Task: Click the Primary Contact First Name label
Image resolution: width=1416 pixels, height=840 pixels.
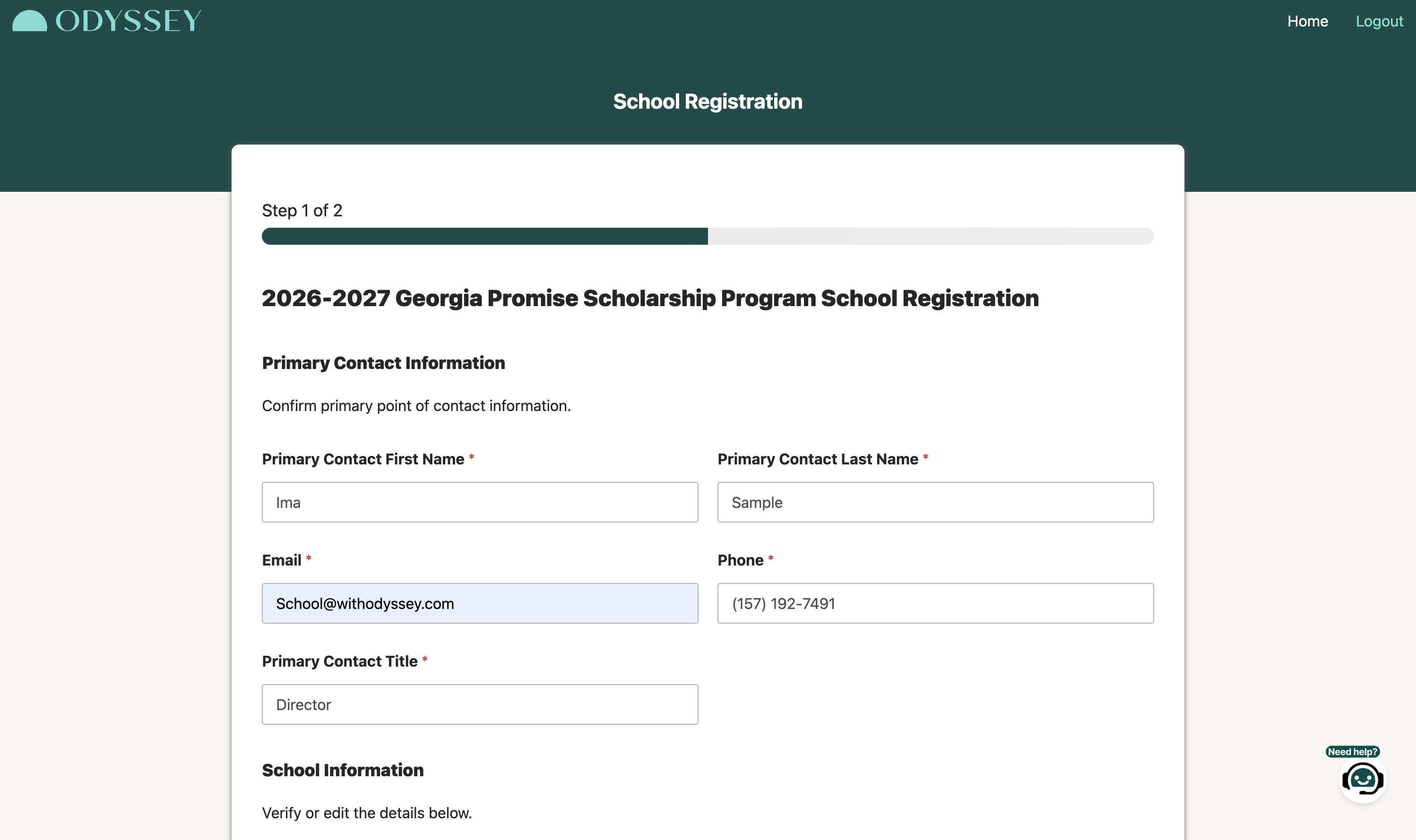Action: pos(363,459)
